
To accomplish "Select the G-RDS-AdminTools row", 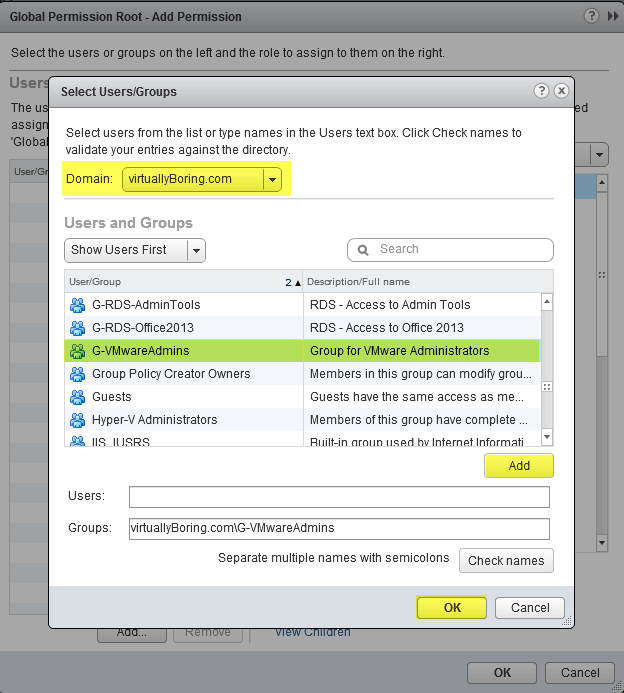I will (302, 305).
